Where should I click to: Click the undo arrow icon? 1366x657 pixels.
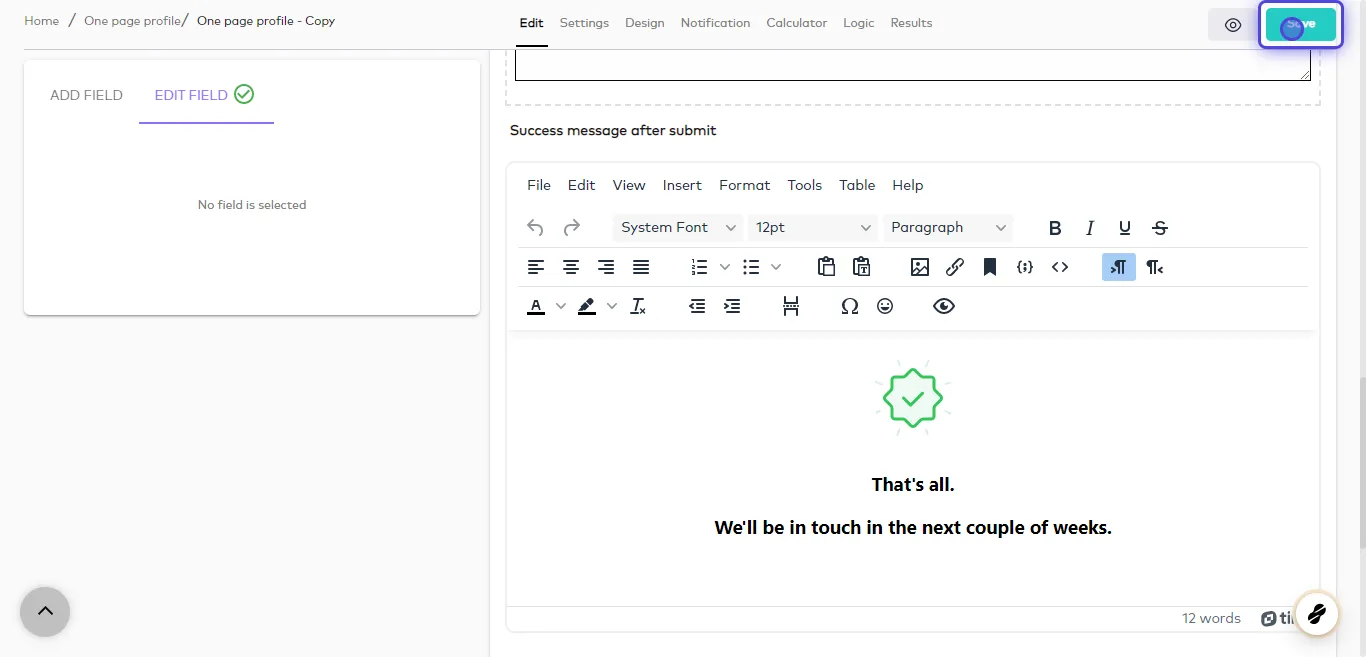click(535, 228)
